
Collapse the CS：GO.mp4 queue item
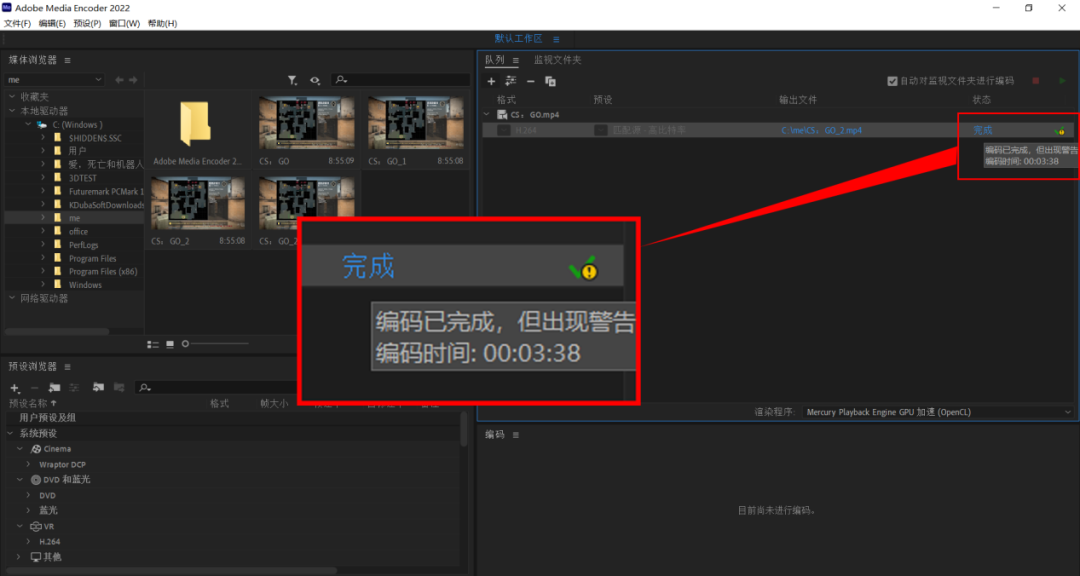pos(487,115)
